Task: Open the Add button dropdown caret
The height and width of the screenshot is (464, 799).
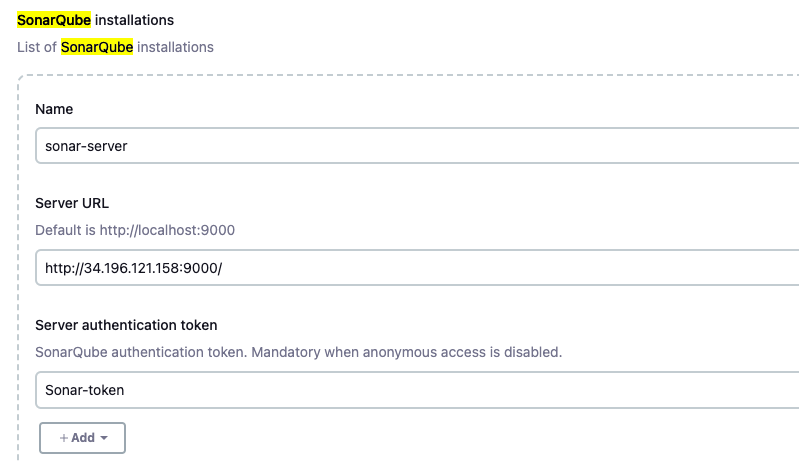Action: pyautogui.click(x=105, y=438)
